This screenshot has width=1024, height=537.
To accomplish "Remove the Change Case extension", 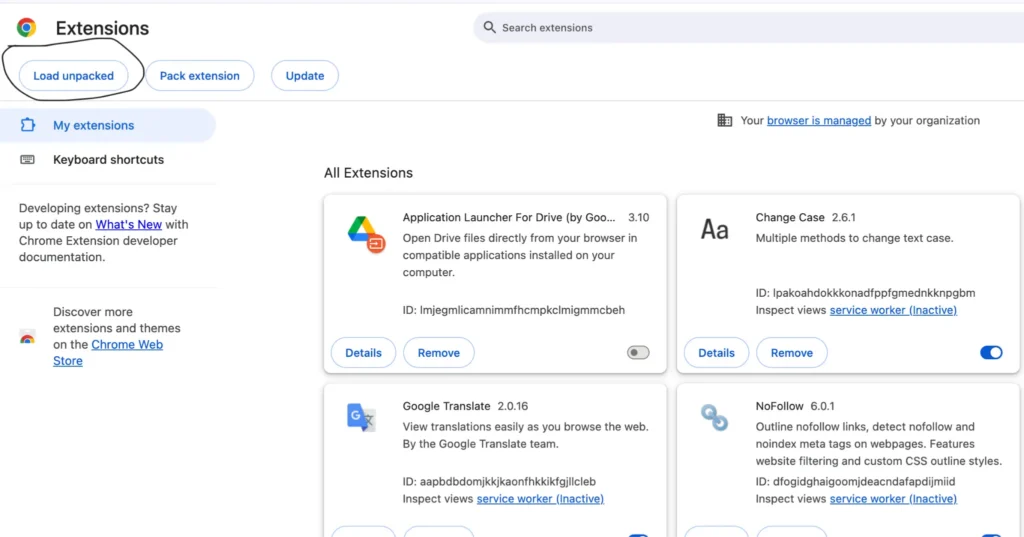I will click(792, 353).
